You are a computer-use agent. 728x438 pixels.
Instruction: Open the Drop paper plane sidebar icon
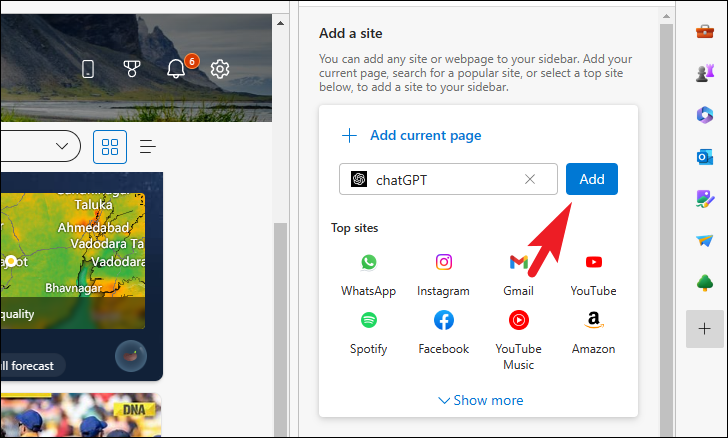coord(704,240)
